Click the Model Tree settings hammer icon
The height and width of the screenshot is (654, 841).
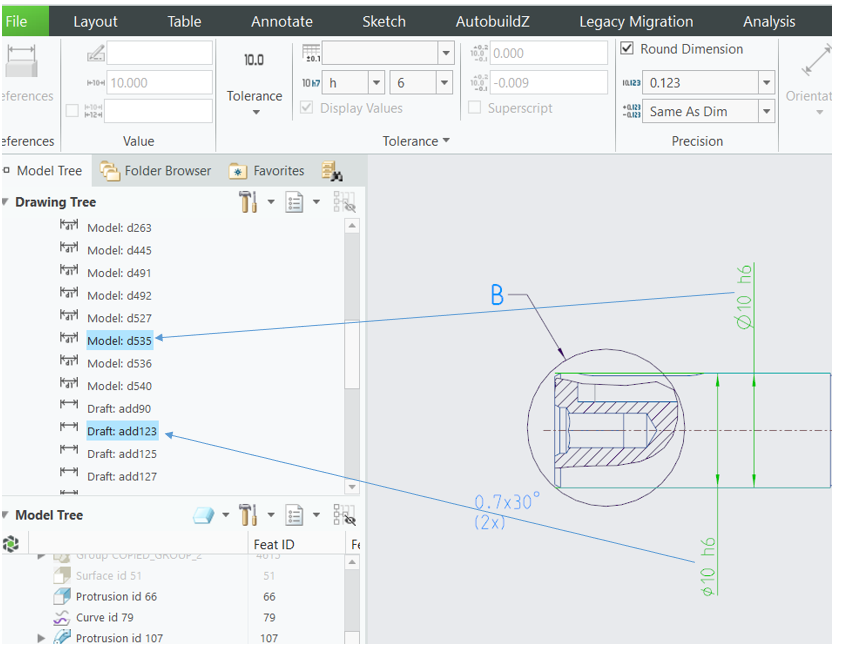tap(249, 516)
